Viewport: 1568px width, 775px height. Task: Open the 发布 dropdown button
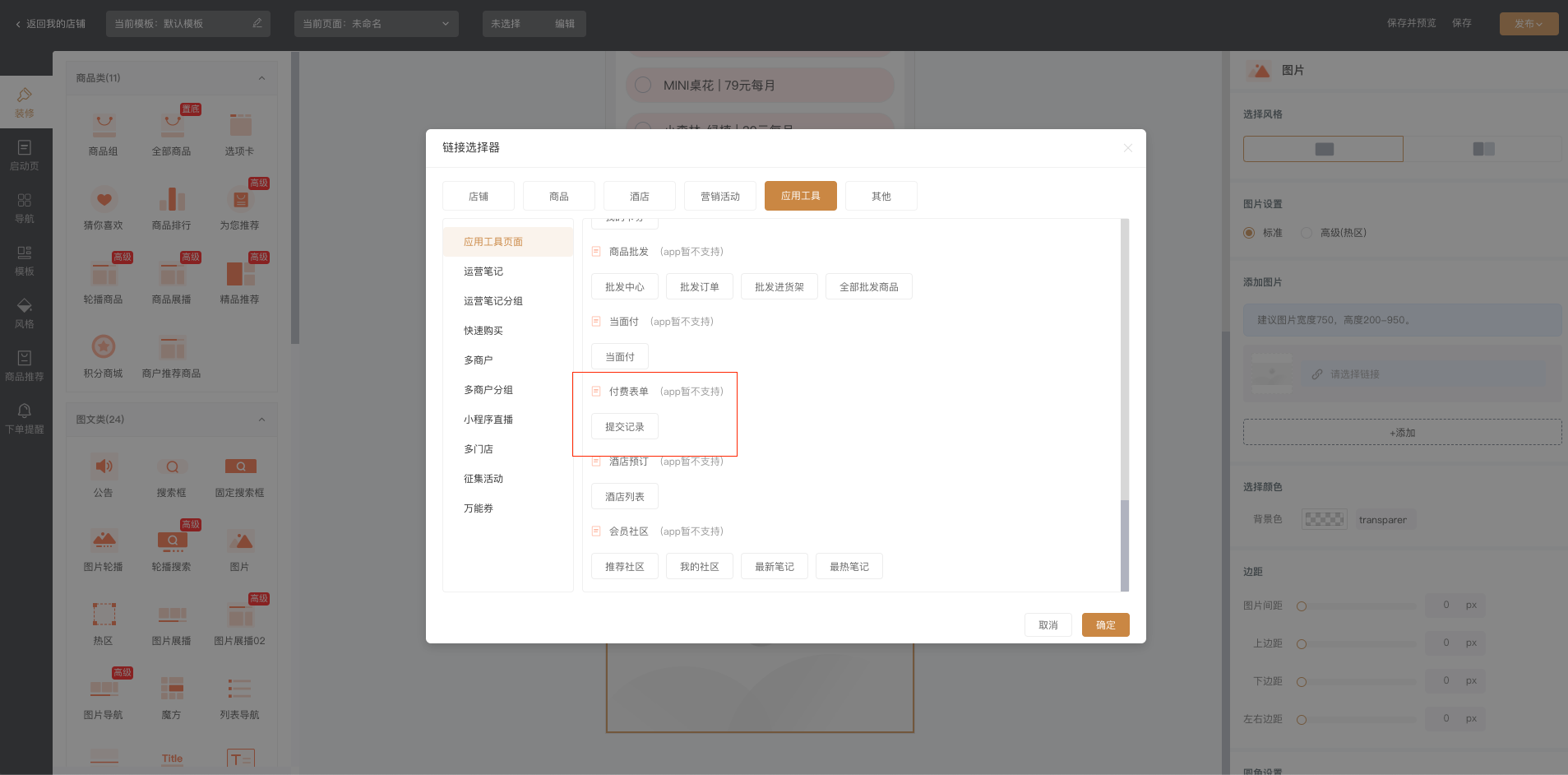point(1529,24)
